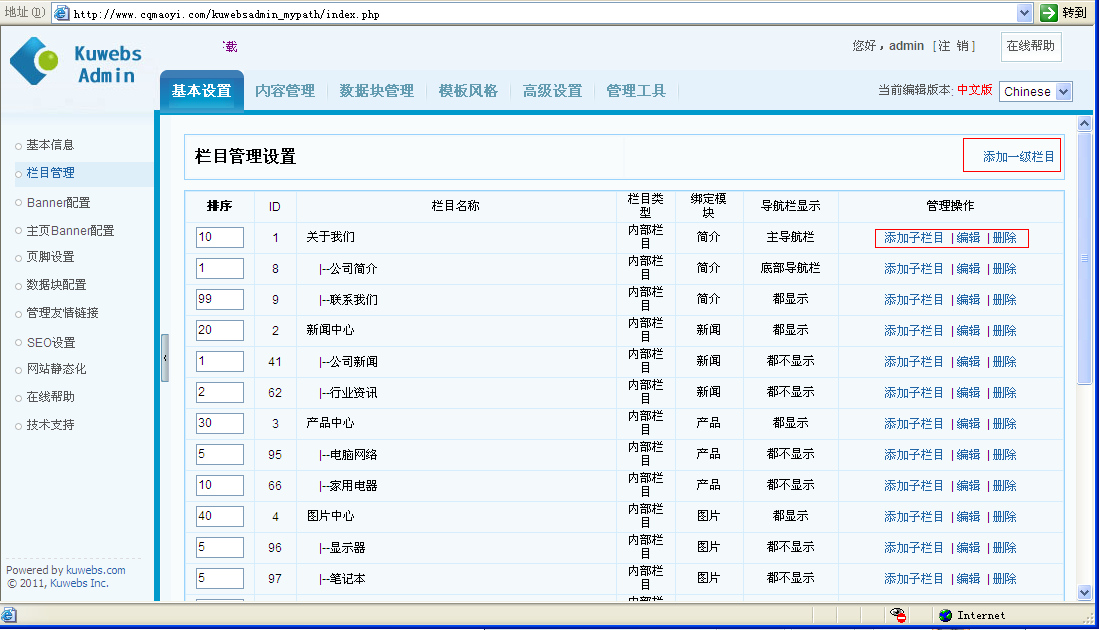Switch to the 数据块管理 tab
Screen dimensions: 1099x630
[376, 91]
